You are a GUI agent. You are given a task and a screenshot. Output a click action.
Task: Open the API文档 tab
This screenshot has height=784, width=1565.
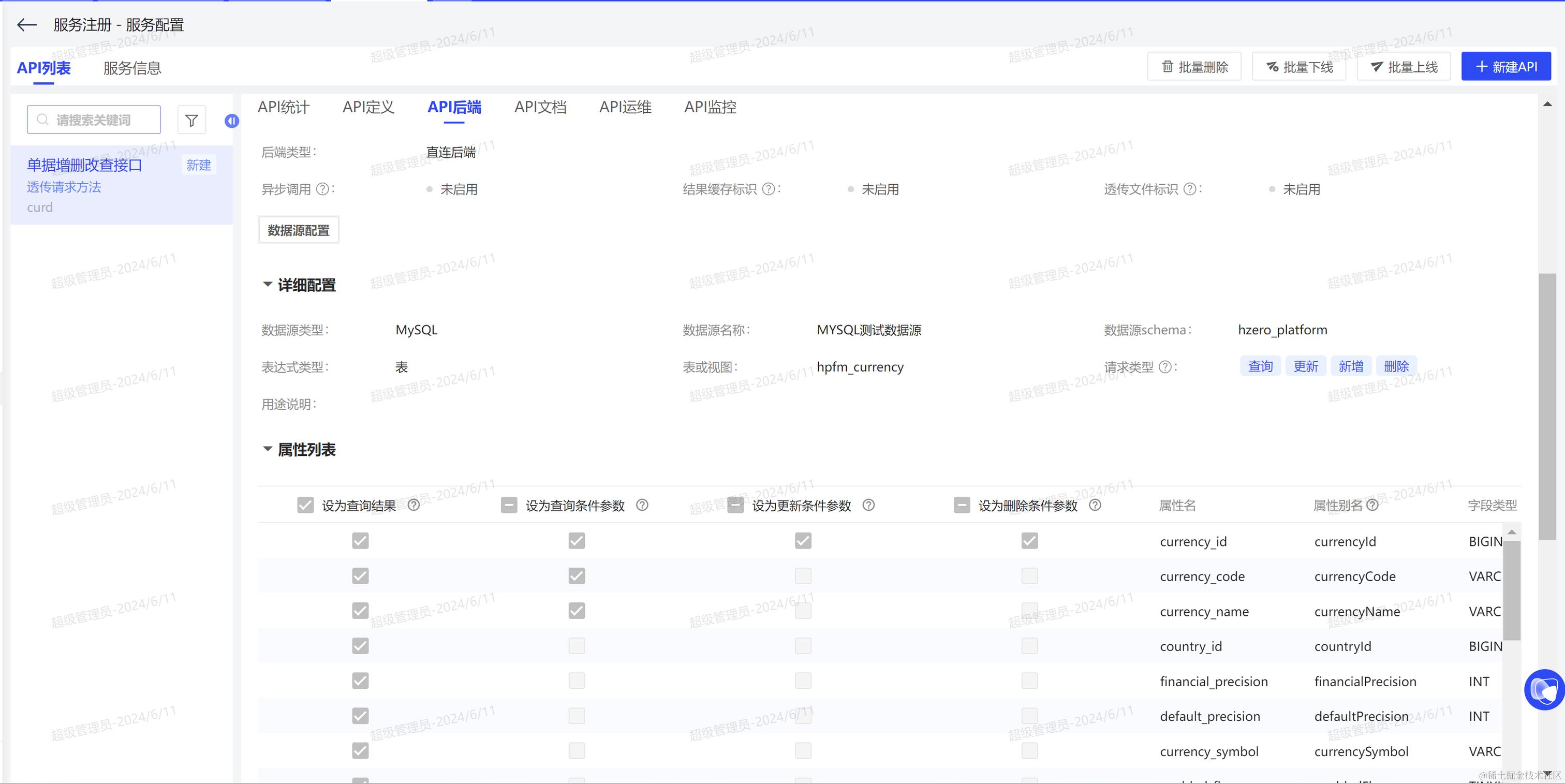540,108
